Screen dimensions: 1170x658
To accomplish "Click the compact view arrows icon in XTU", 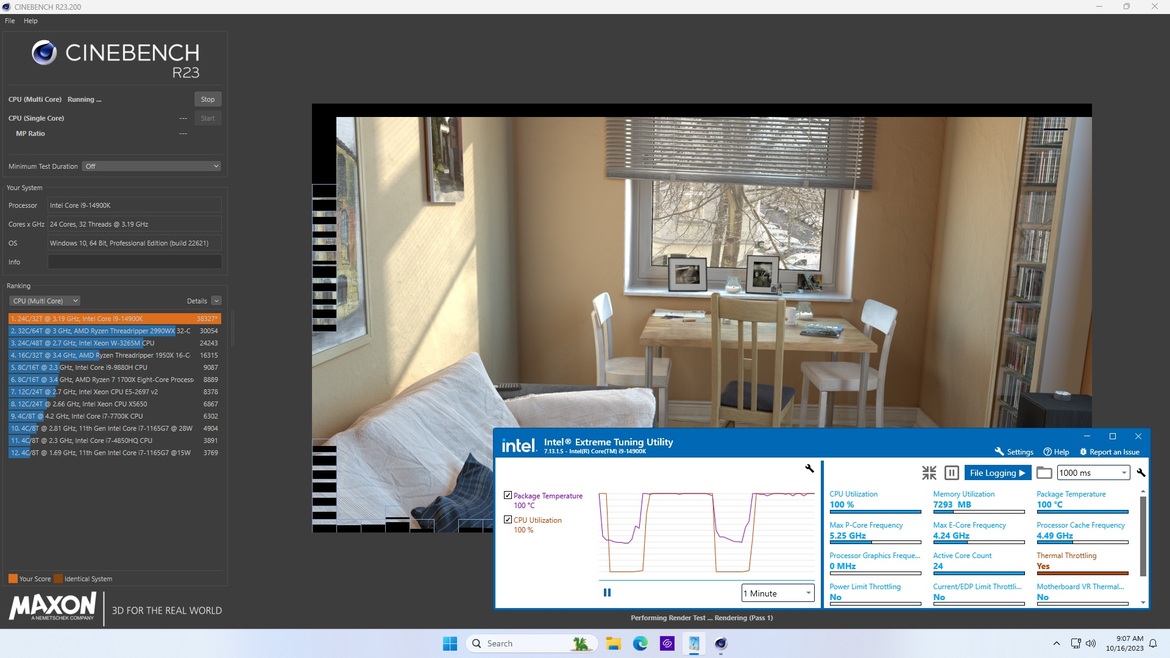I will (929, 472).
